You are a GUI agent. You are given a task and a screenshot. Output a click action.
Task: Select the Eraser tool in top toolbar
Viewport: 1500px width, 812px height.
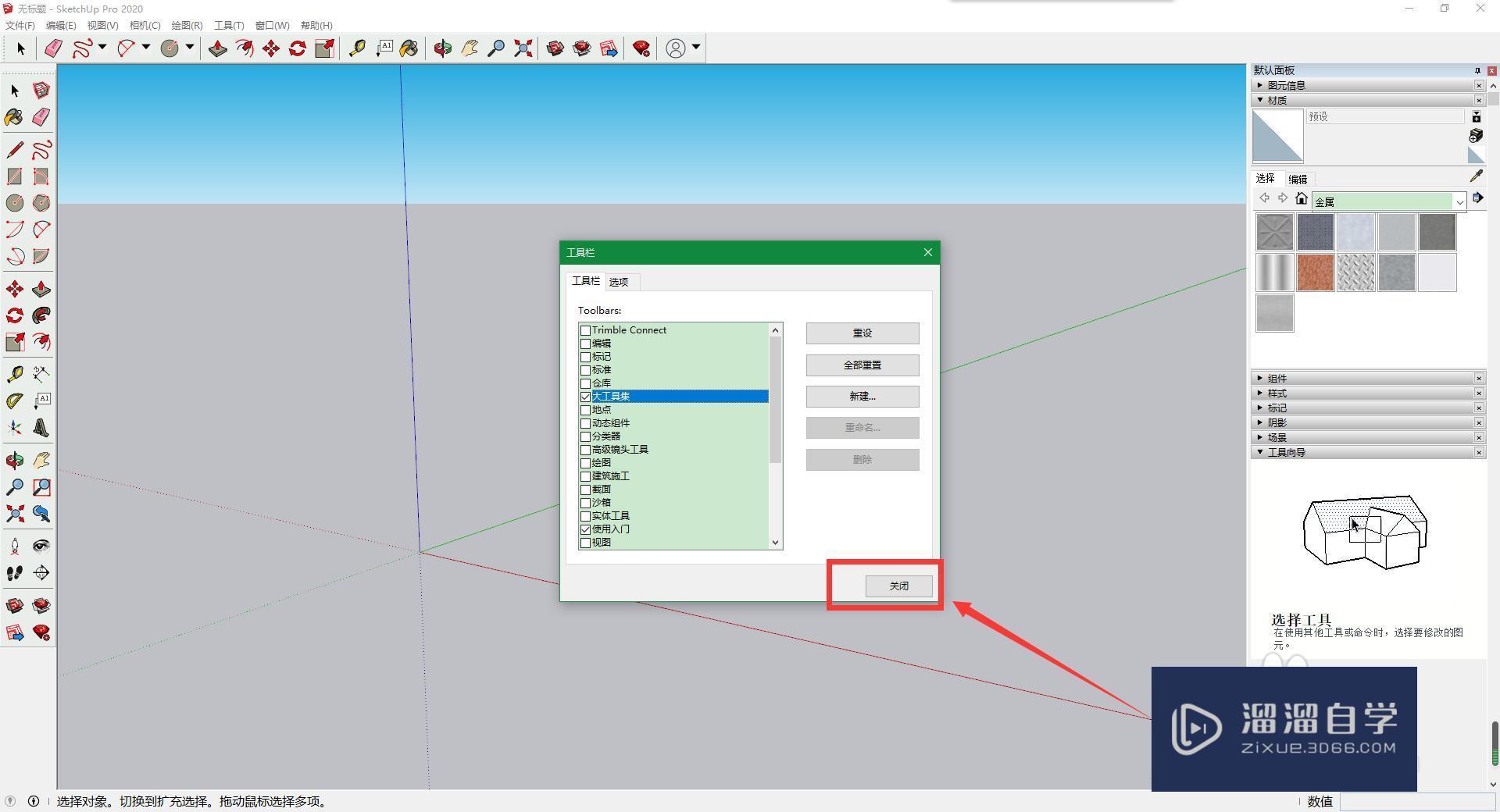tap(53, 48)
